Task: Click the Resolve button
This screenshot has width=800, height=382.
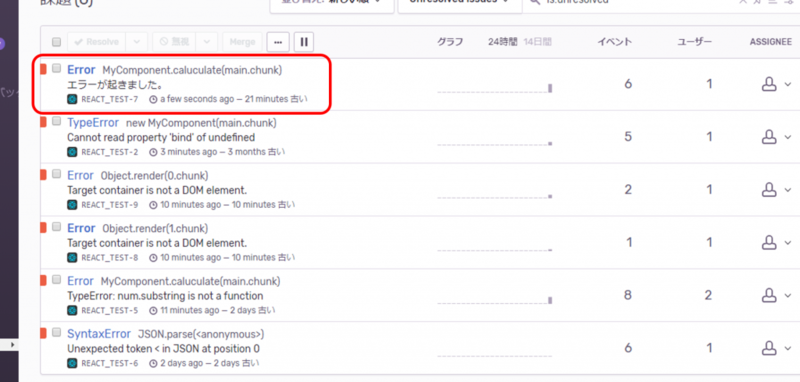Action: 96,42
